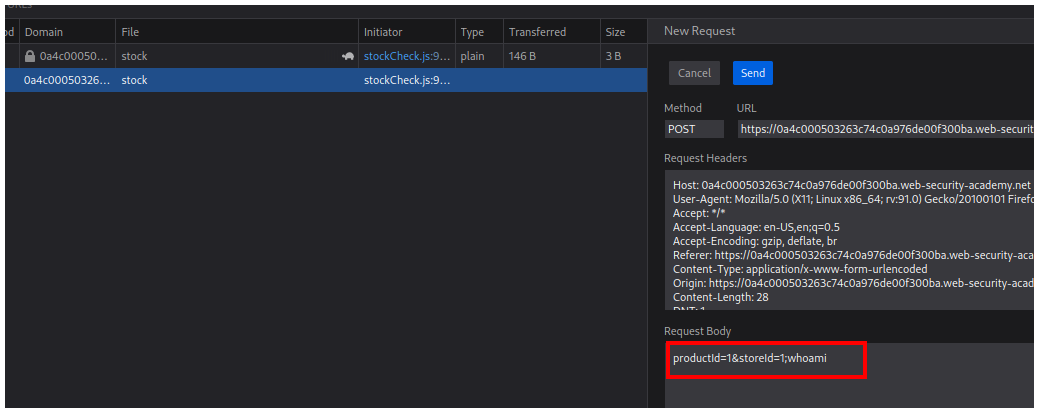
Task: Click the turtle icon beside the first stock file
Action: (x=347, y=57)
